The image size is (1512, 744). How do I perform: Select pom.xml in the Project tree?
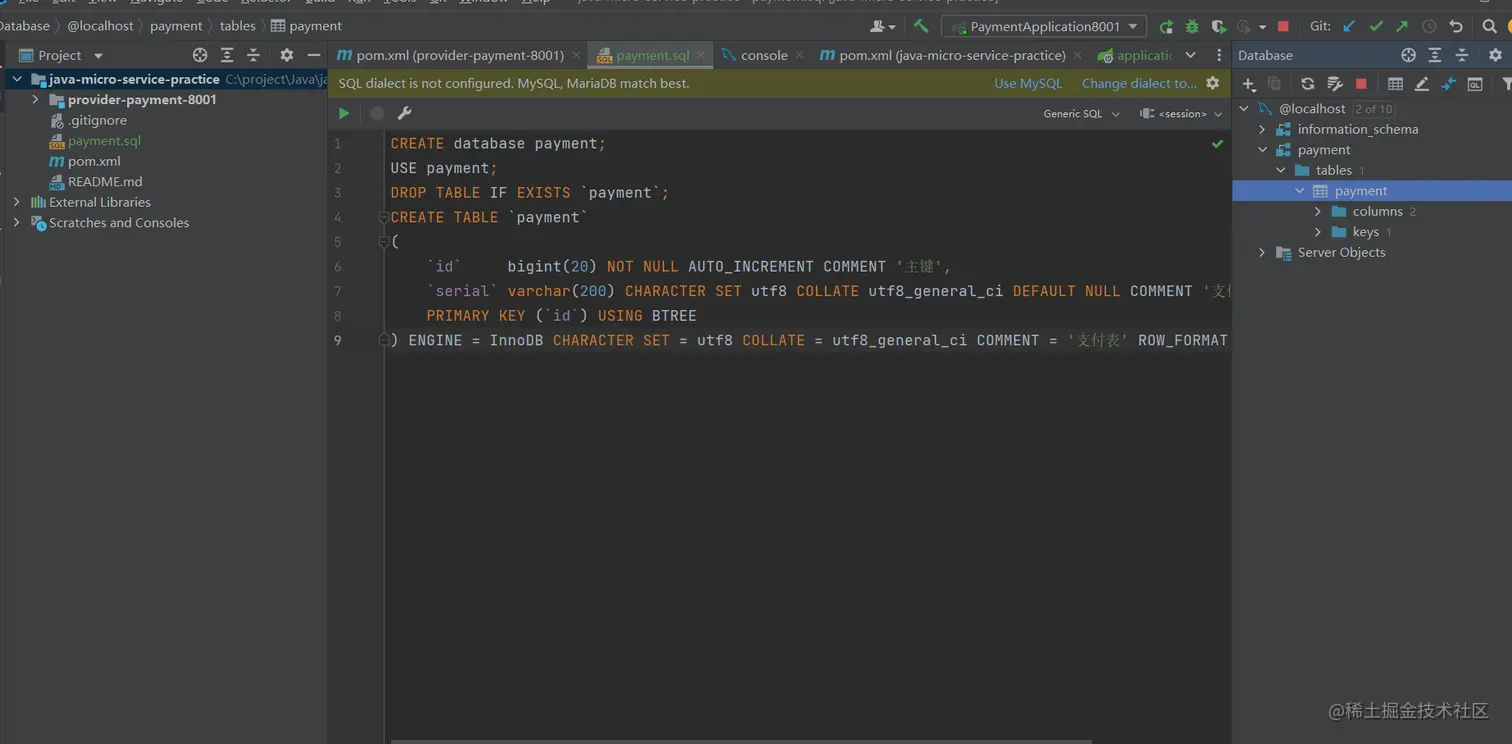click(94, 161)
